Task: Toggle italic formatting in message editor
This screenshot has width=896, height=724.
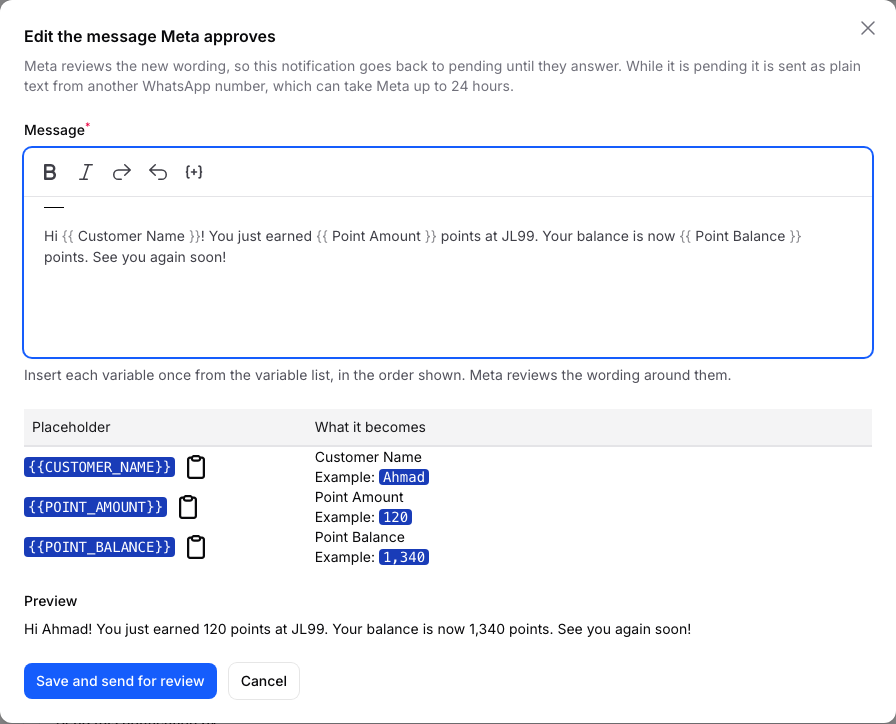Action: point(86,172)
